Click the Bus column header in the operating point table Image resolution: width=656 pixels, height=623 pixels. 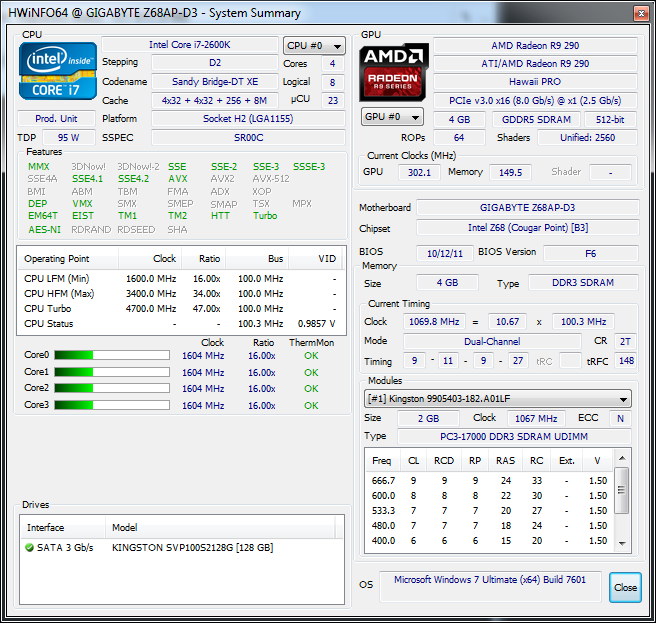(257, 259)
